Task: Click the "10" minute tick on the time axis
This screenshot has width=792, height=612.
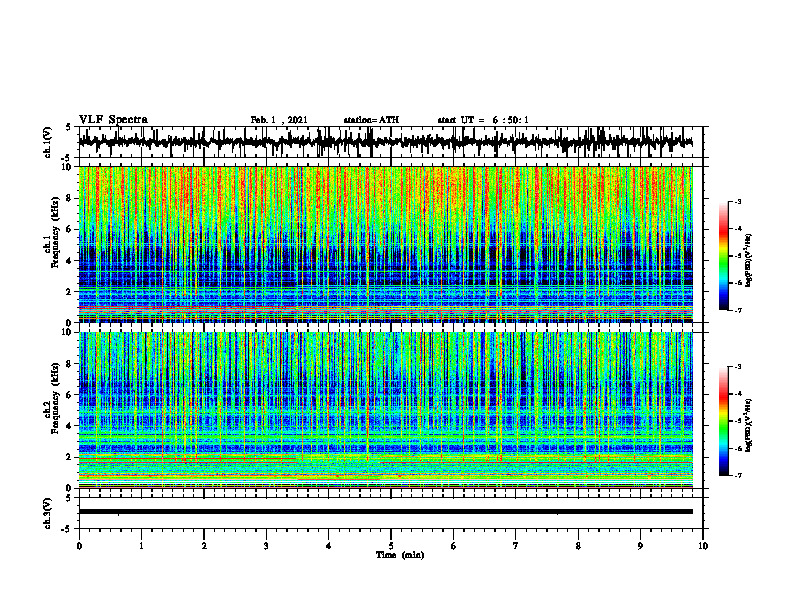Action: pyautogui.click(x=703, y=546)
